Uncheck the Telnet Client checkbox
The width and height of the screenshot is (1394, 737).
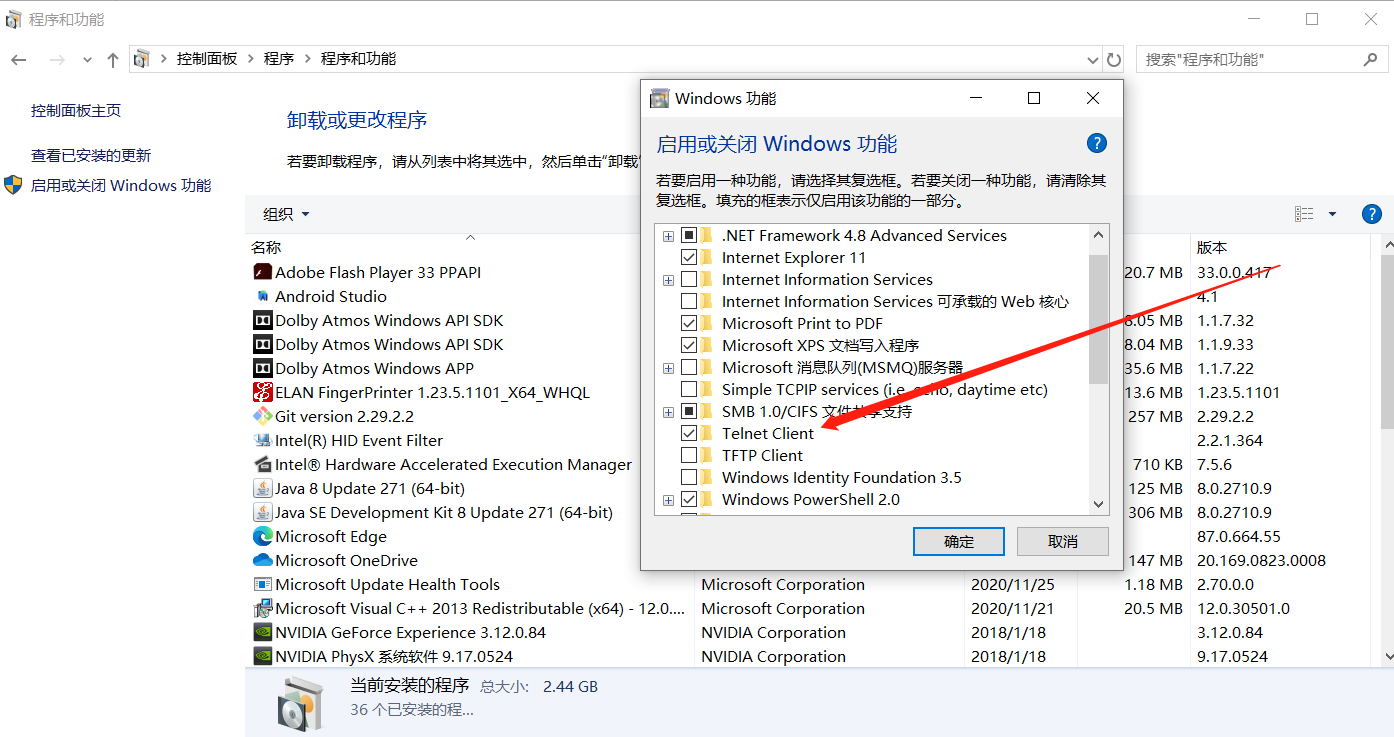(689, 434)
